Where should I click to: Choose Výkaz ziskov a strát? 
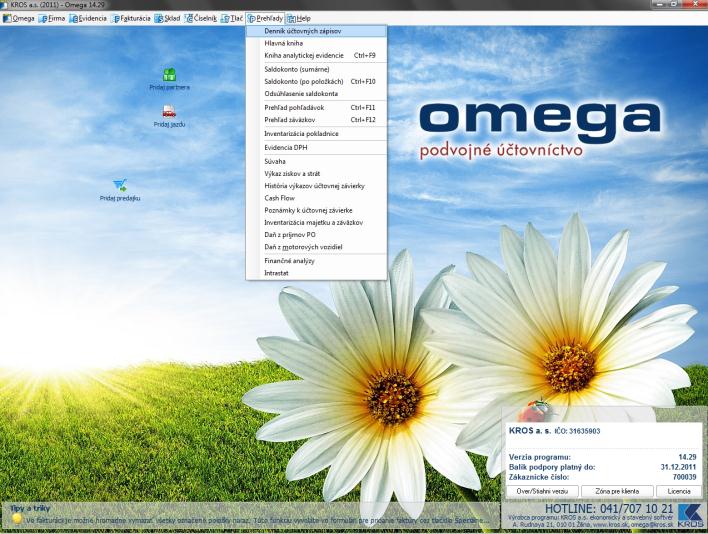316,173
